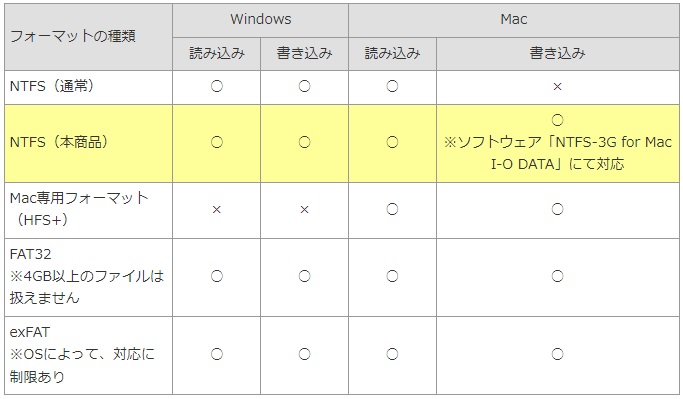Select the NTFS（本商品） row label
683x399 pixels.
coord(59,142)
